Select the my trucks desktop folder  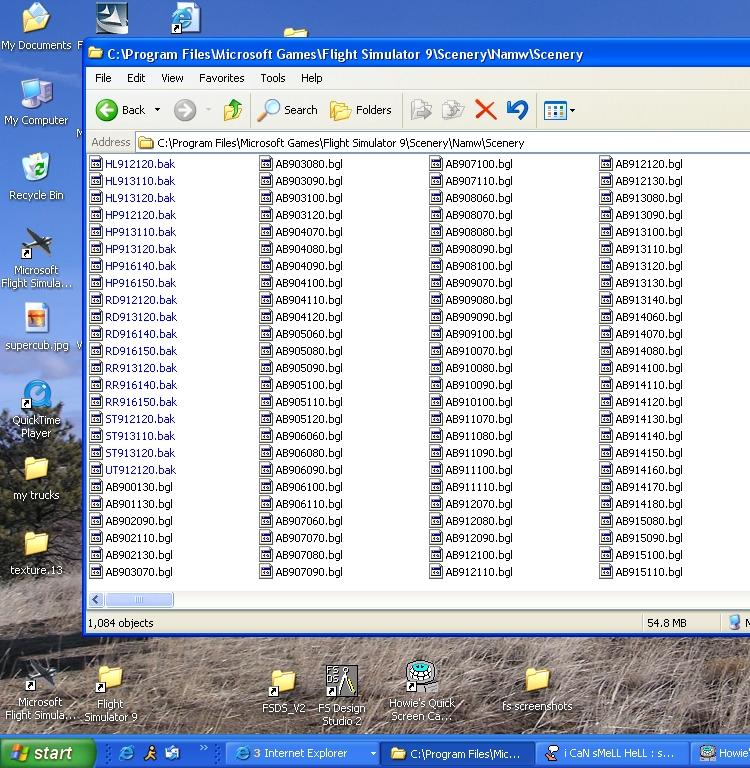[36, 479]
